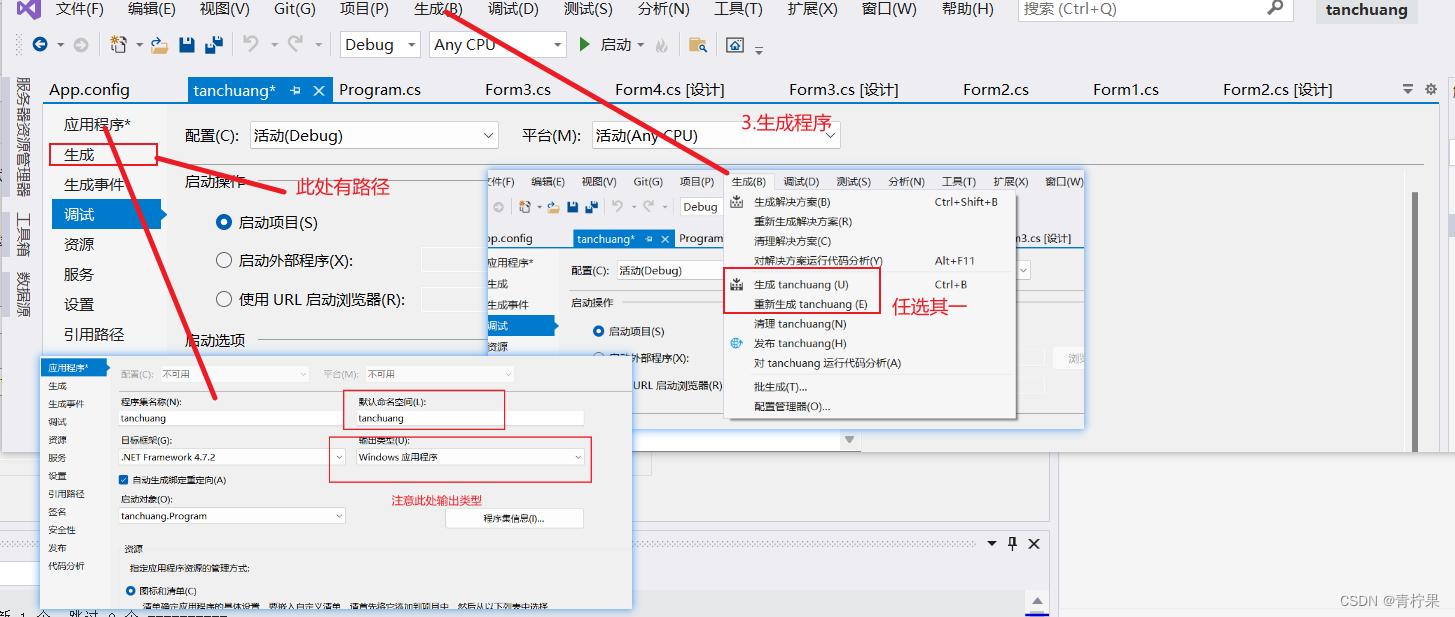Image resolution: width=1455 pixels, height=617 pixels.
Task: Open the 平台(M) 活动(Any CPU) dropdown
Action: pyautogui.click(x=716, y=135)
